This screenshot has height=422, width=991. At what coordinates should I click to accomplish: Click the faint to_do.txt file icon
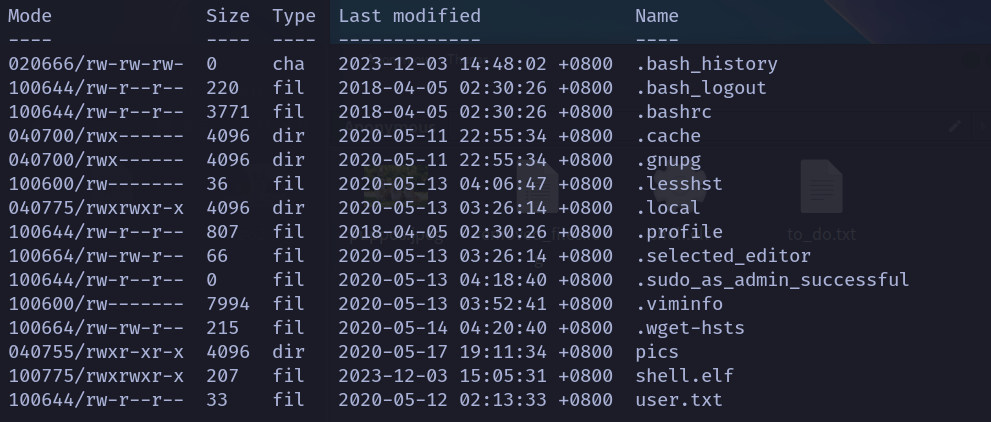pos(821,187)
